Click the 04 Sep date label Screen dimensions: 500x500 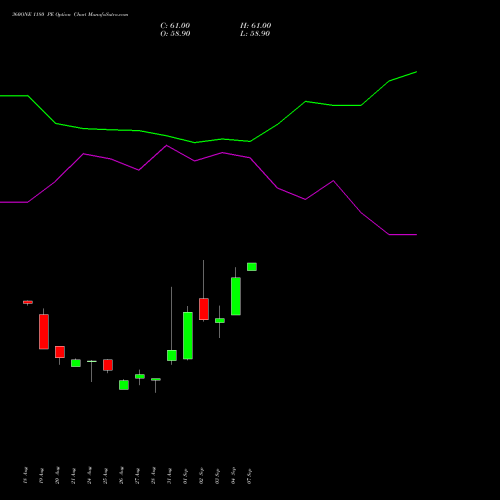[x=233, y=475]
